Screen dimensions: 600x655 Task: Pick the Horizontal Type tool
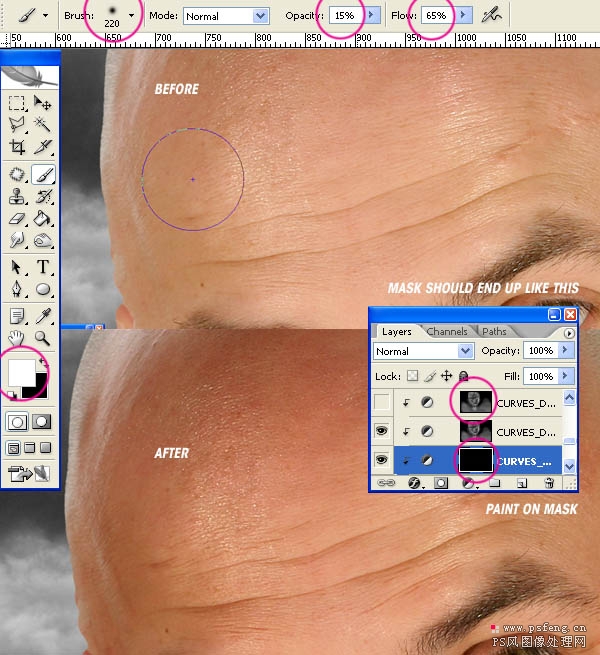point(43,267)
